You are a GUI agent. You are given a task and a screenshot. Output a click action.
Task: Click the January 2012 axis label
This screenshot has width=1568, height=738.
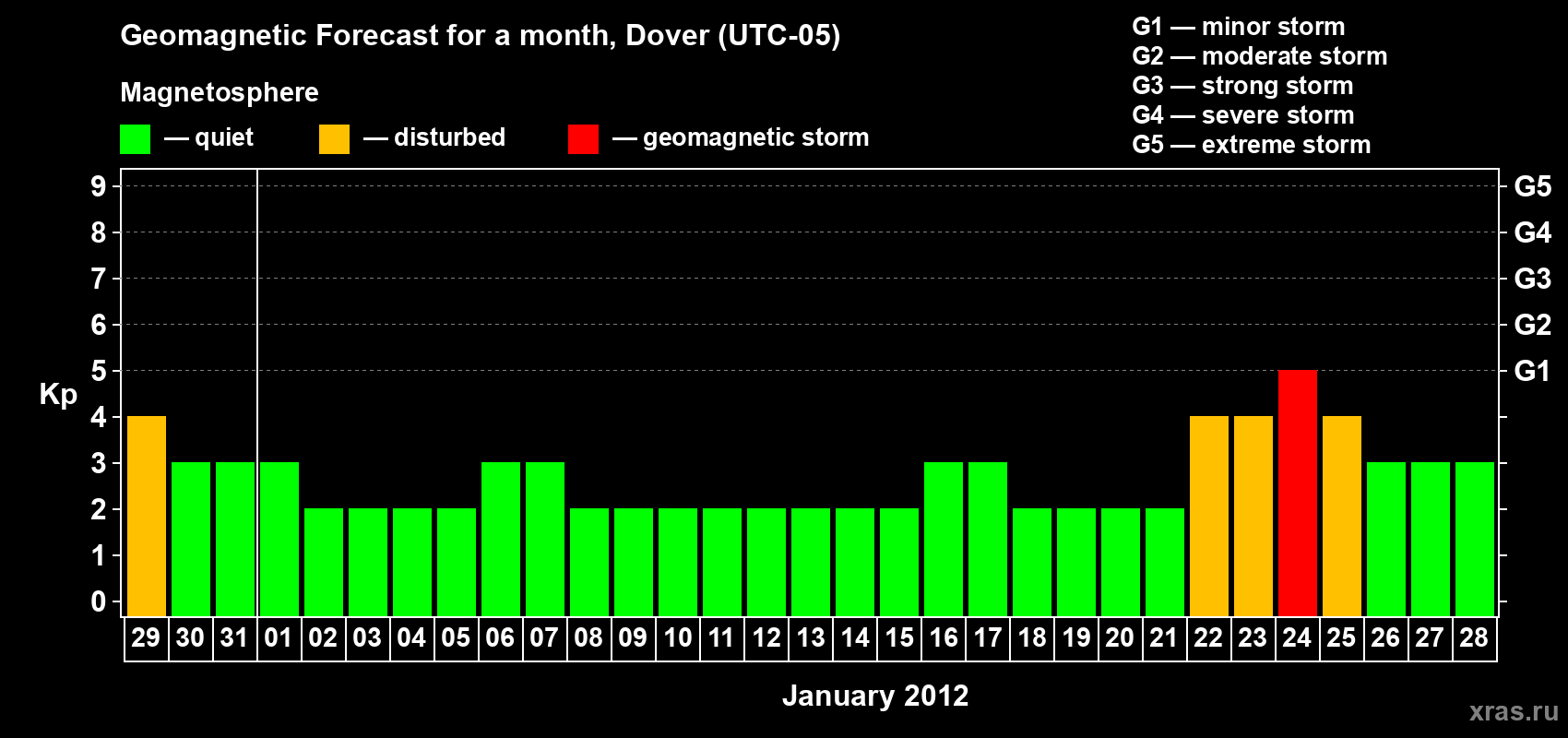(x=875, y=696)
